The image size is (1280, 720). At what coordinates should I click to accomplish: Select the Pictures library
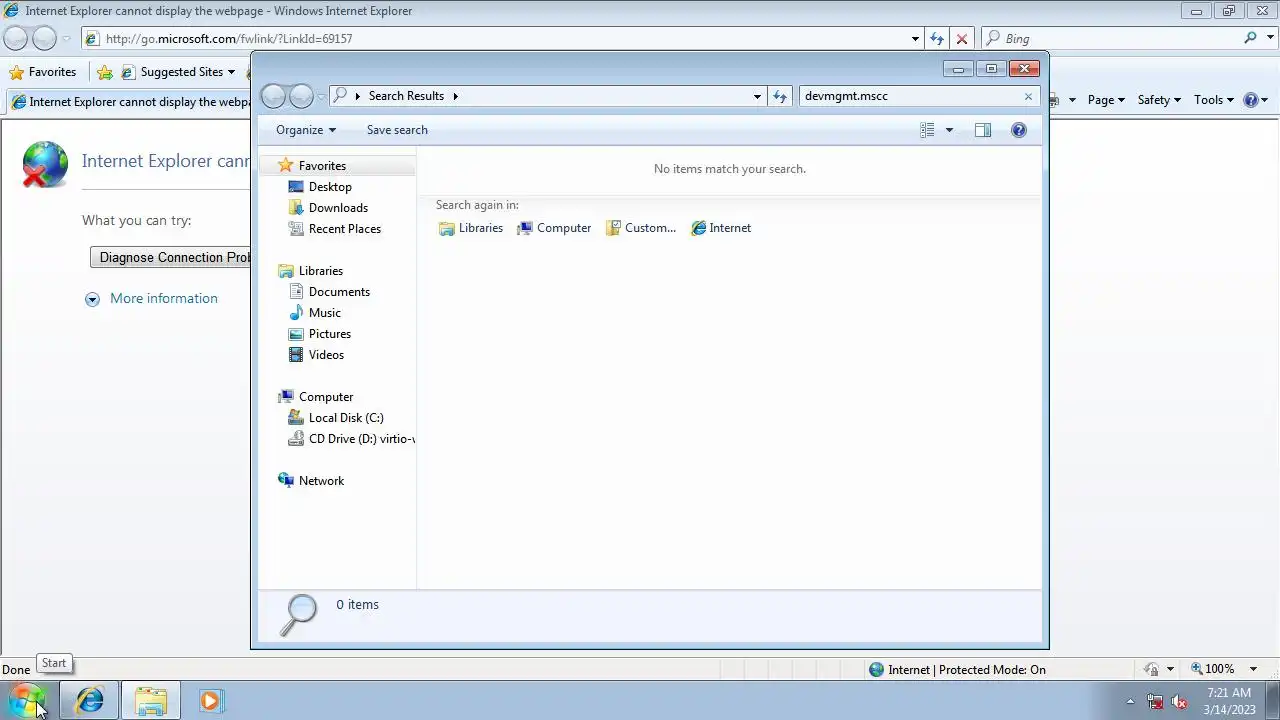329,334
